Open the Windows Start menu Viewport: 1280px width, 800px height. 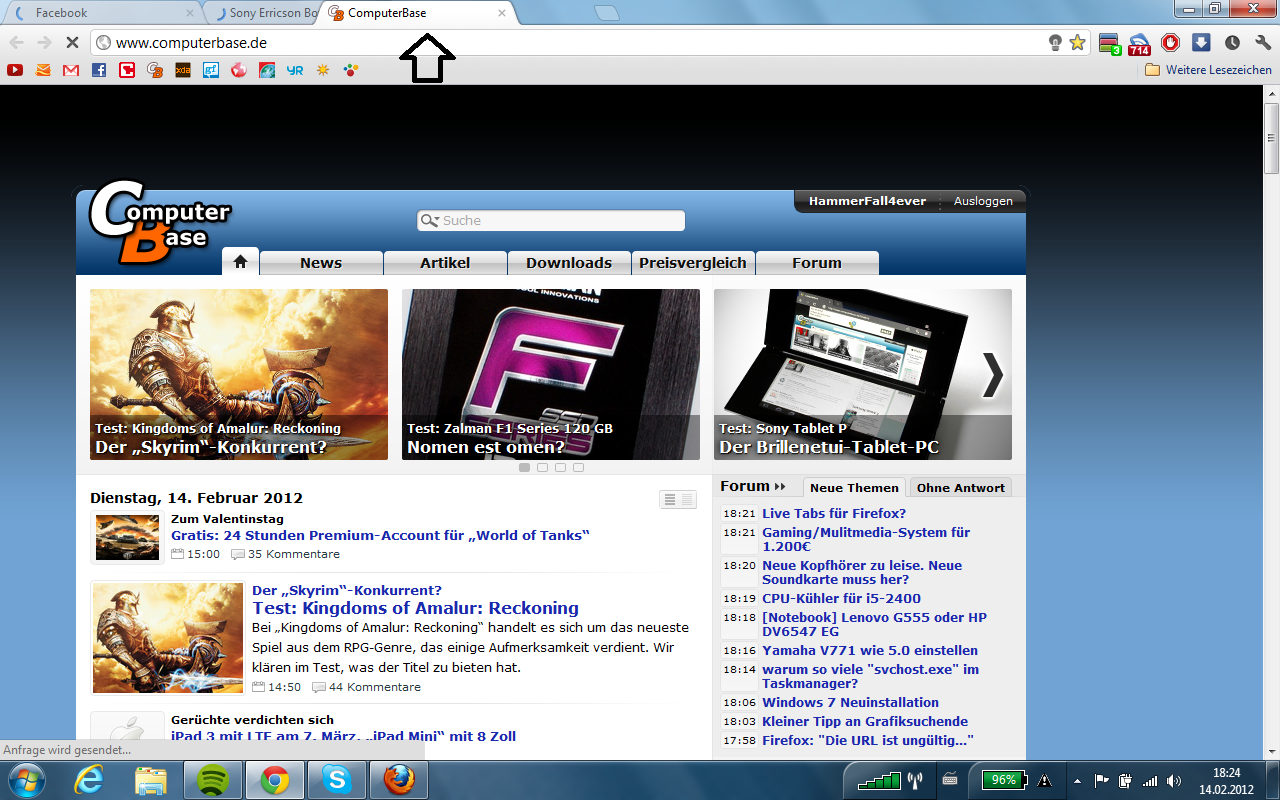[26, 779]
